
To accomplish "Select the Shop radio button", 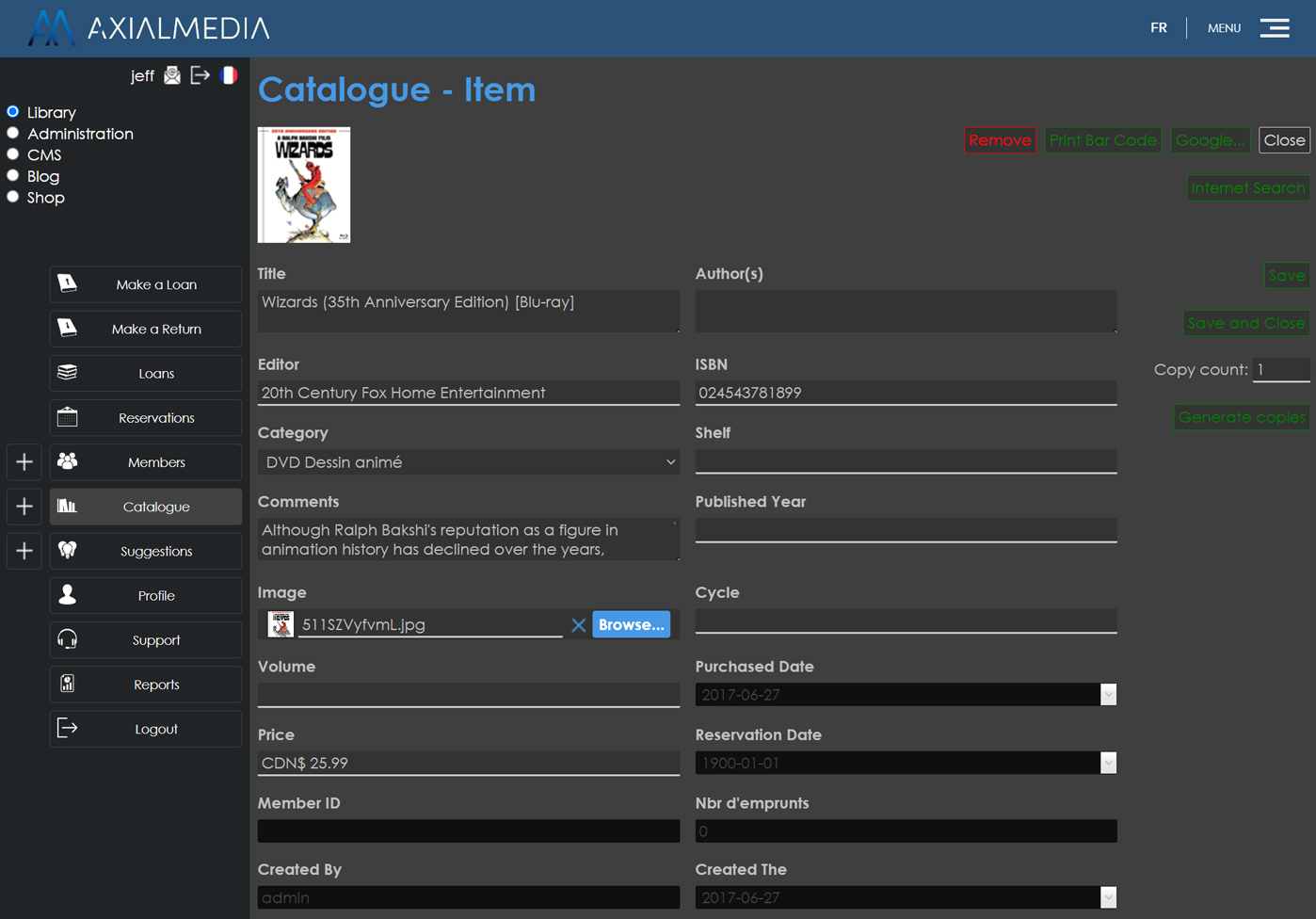I will [13, 197].
